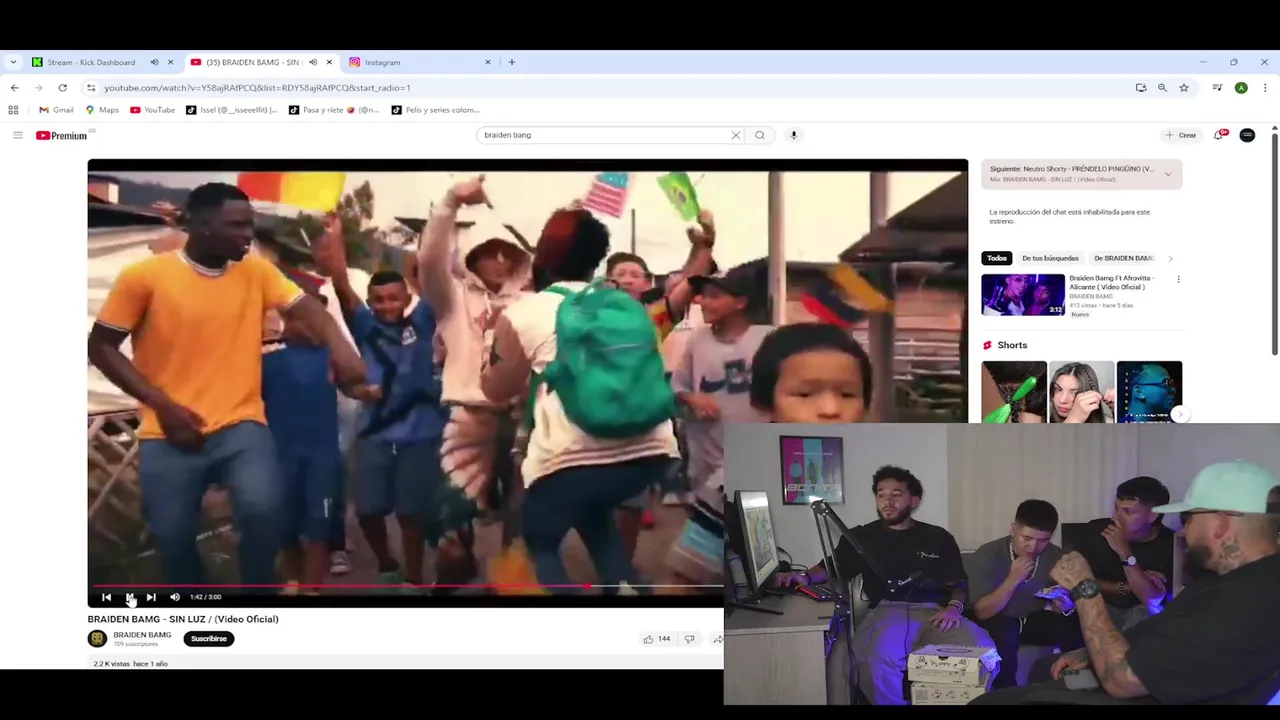
Task: Skip to the next video
Action: (151, 597)
